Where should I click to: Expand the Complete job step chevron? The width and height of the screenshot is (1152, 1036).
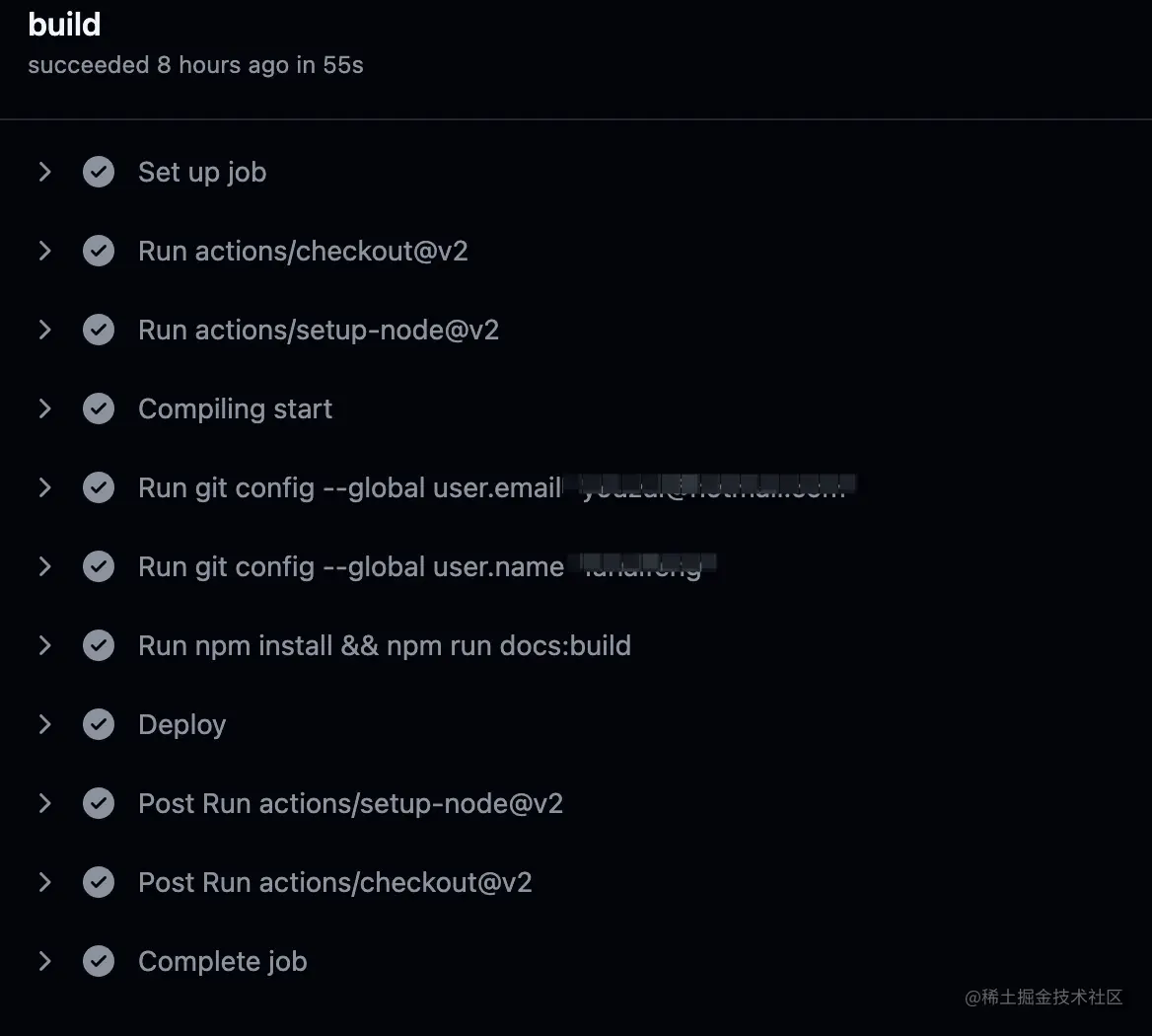44,961
